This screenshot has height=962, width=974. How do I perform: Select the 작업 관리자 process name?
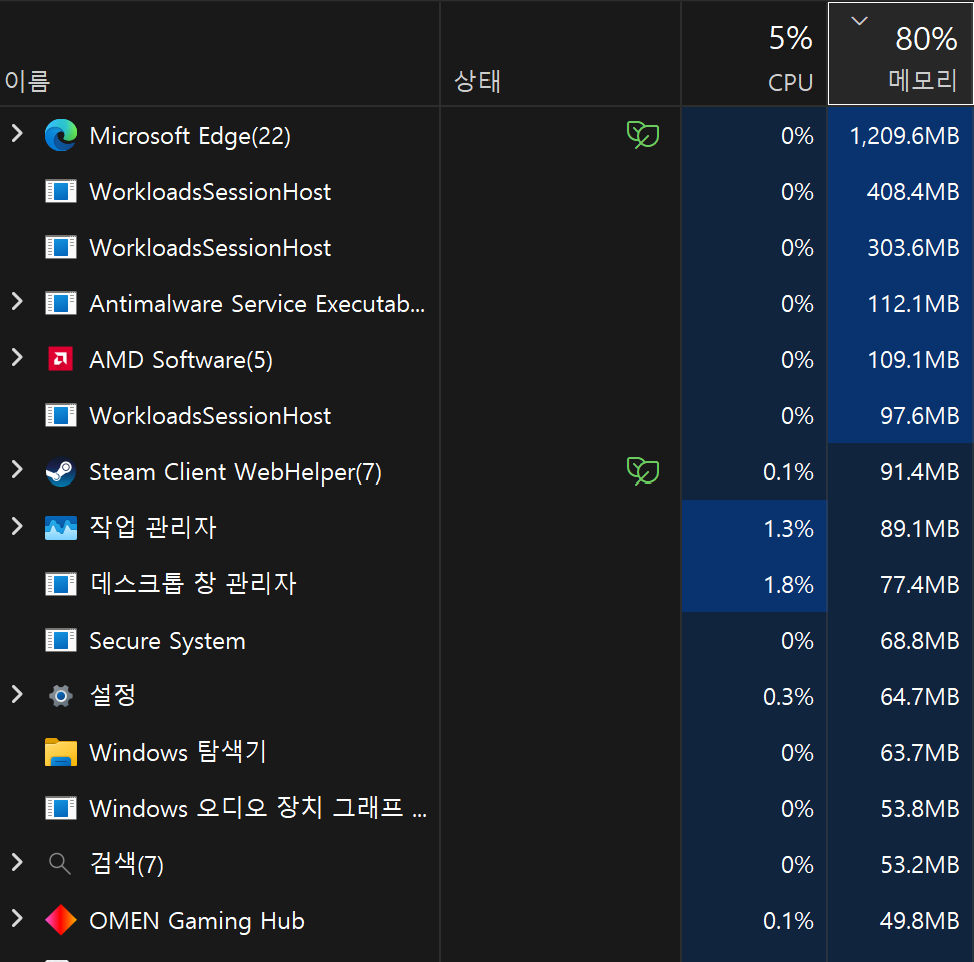pos(153,528)
